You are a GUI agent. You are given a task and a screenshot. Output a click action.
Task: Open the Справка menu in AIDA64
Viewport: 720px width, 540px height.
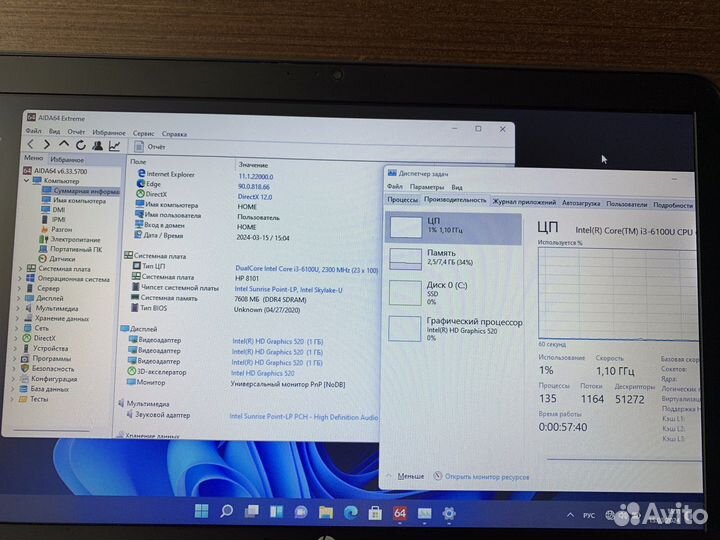[174, 134]
